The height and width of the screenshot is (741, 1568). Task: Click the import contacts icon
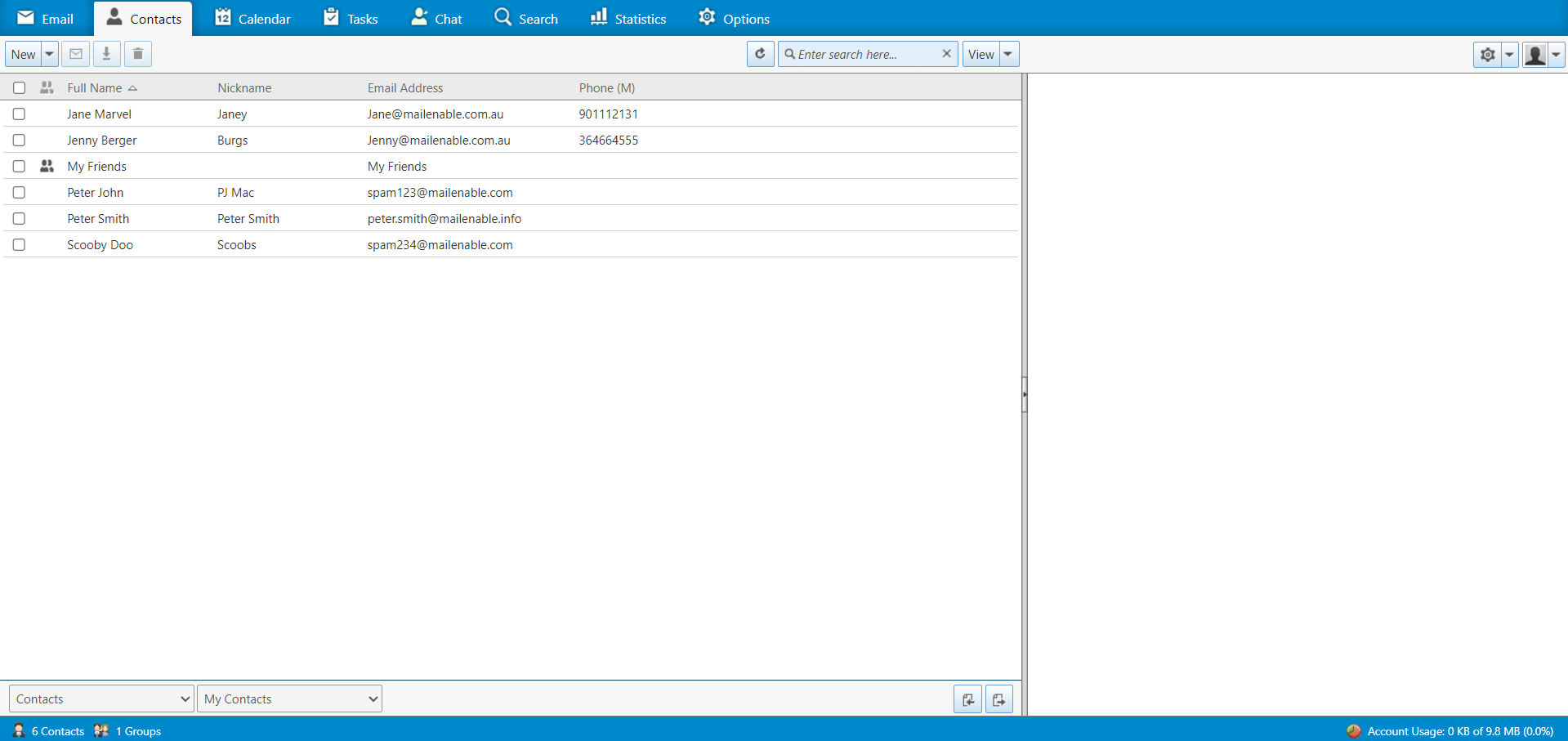pyautogui.click(x=967, y=699)
